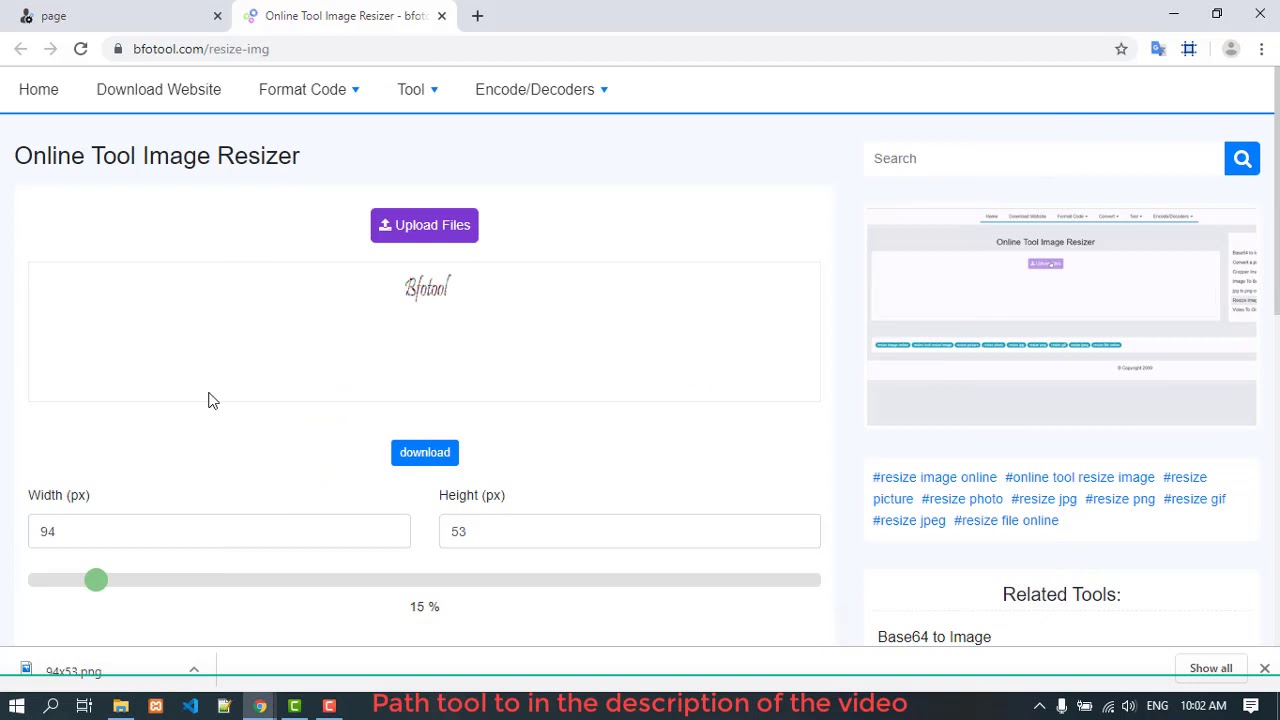
Task: Close the downloads bar
Action: 1264,668
